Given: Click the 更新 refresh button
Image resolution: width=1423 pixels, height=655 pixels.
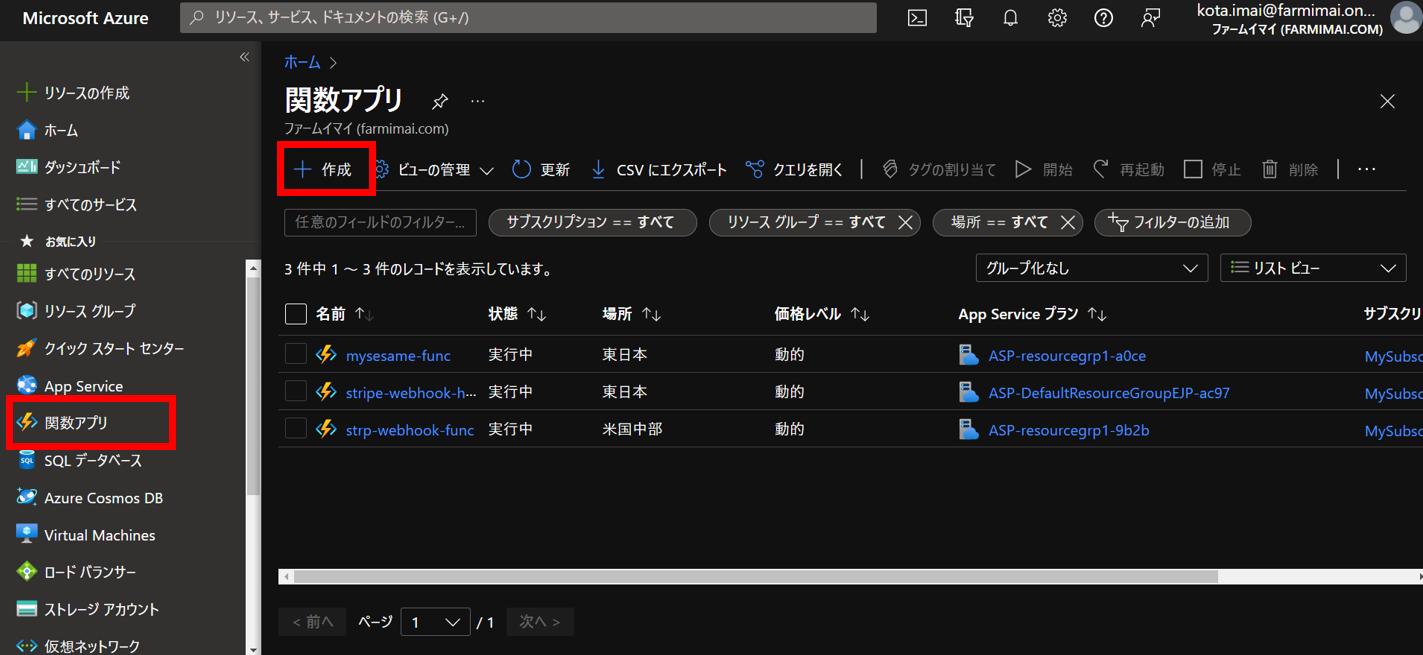Looking at the screenshot, I should 541,170.
